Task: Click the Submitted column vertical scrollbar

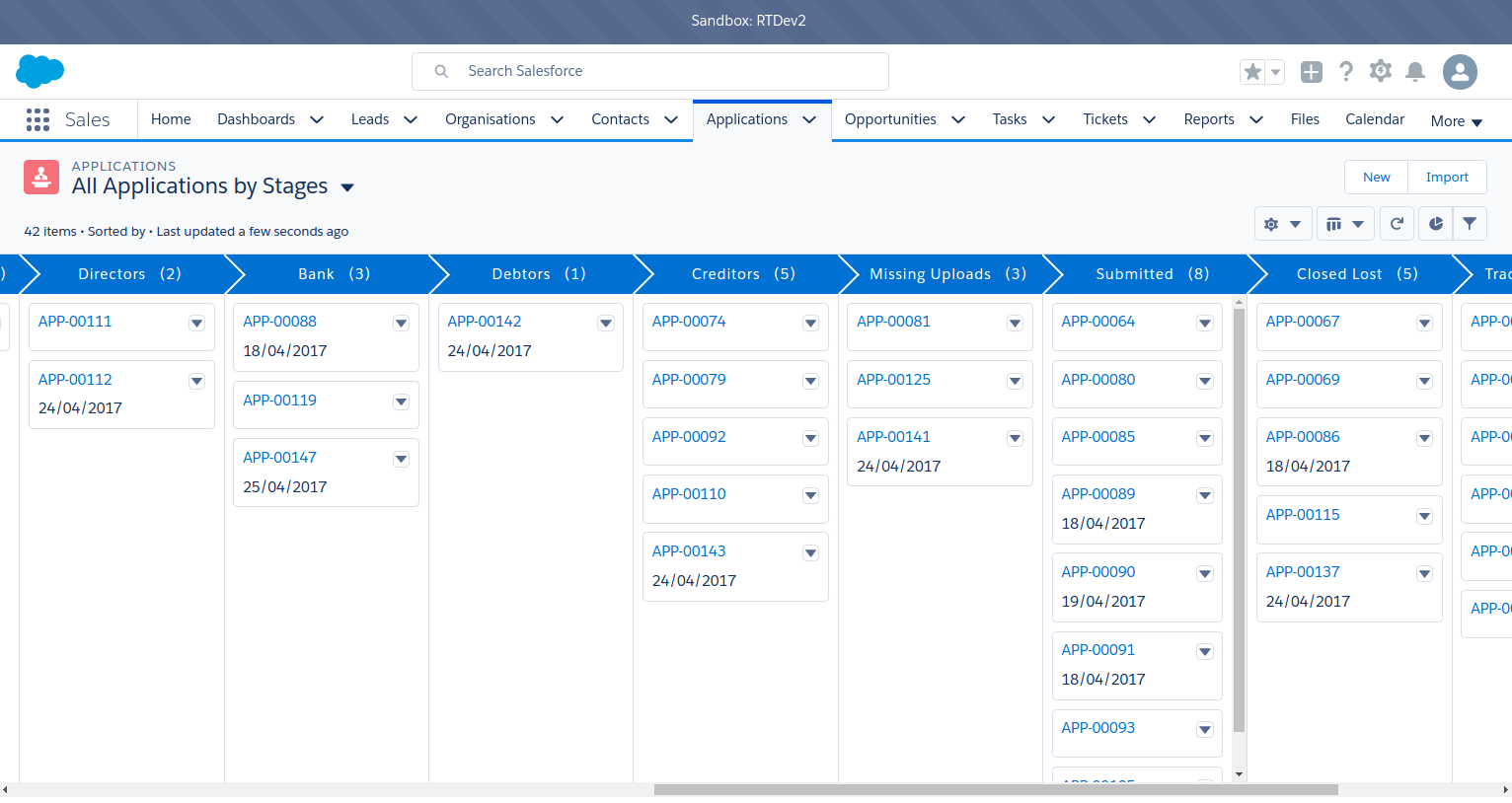Action: pyautogui.click(x=1239, y=519)
